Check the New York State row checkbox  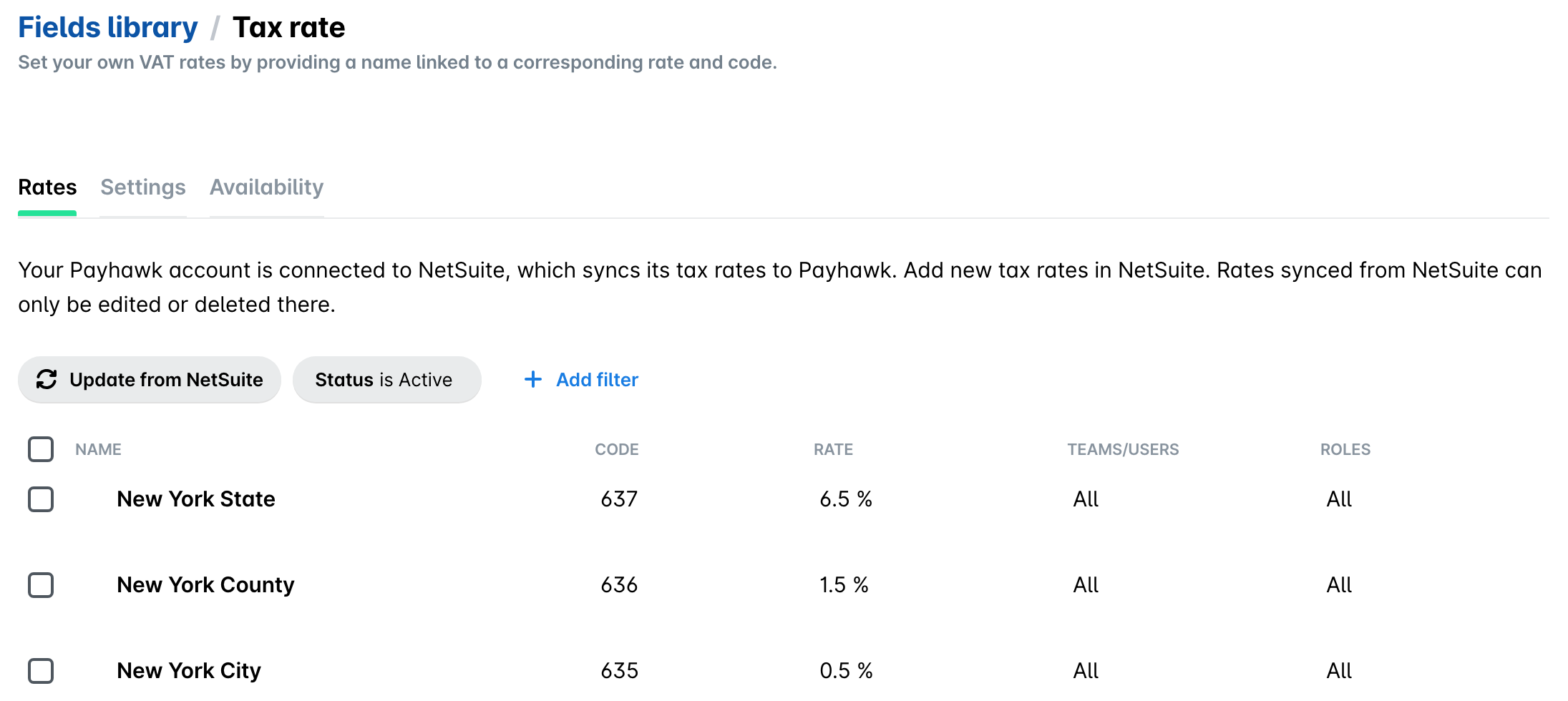click(41, 499)
